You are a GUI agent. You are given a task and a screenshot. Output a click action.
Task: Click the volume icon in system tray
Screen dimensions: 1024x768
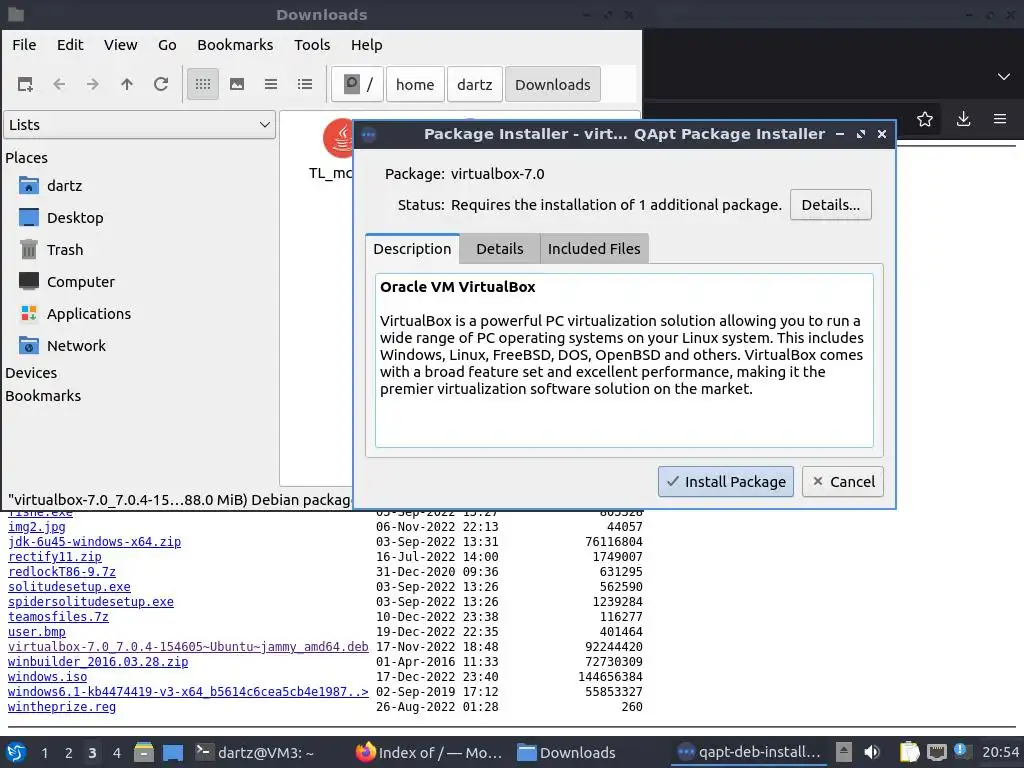[x=872, y=752]
